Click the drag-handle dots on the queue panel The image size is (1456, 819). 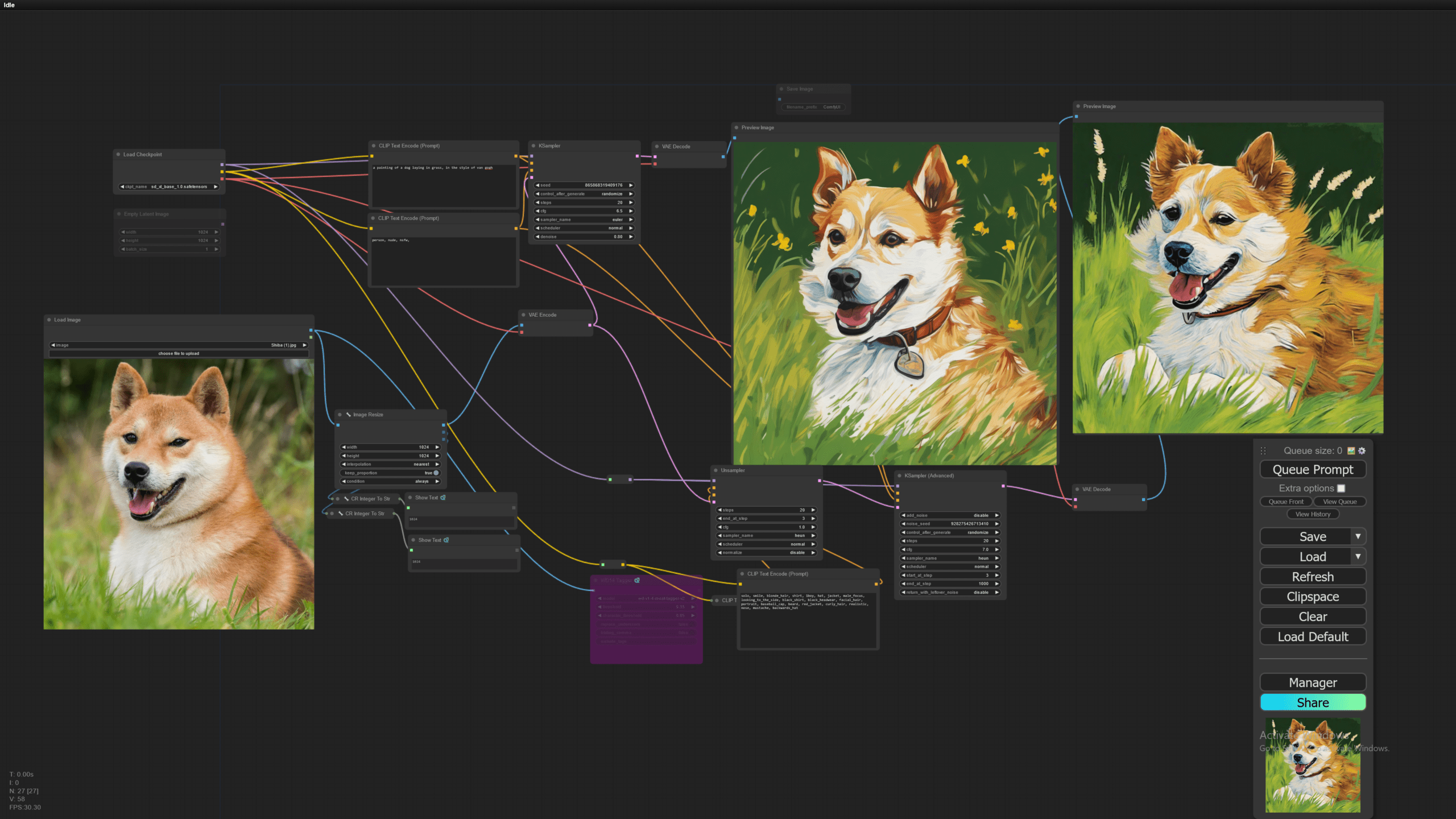[1263, 450]
